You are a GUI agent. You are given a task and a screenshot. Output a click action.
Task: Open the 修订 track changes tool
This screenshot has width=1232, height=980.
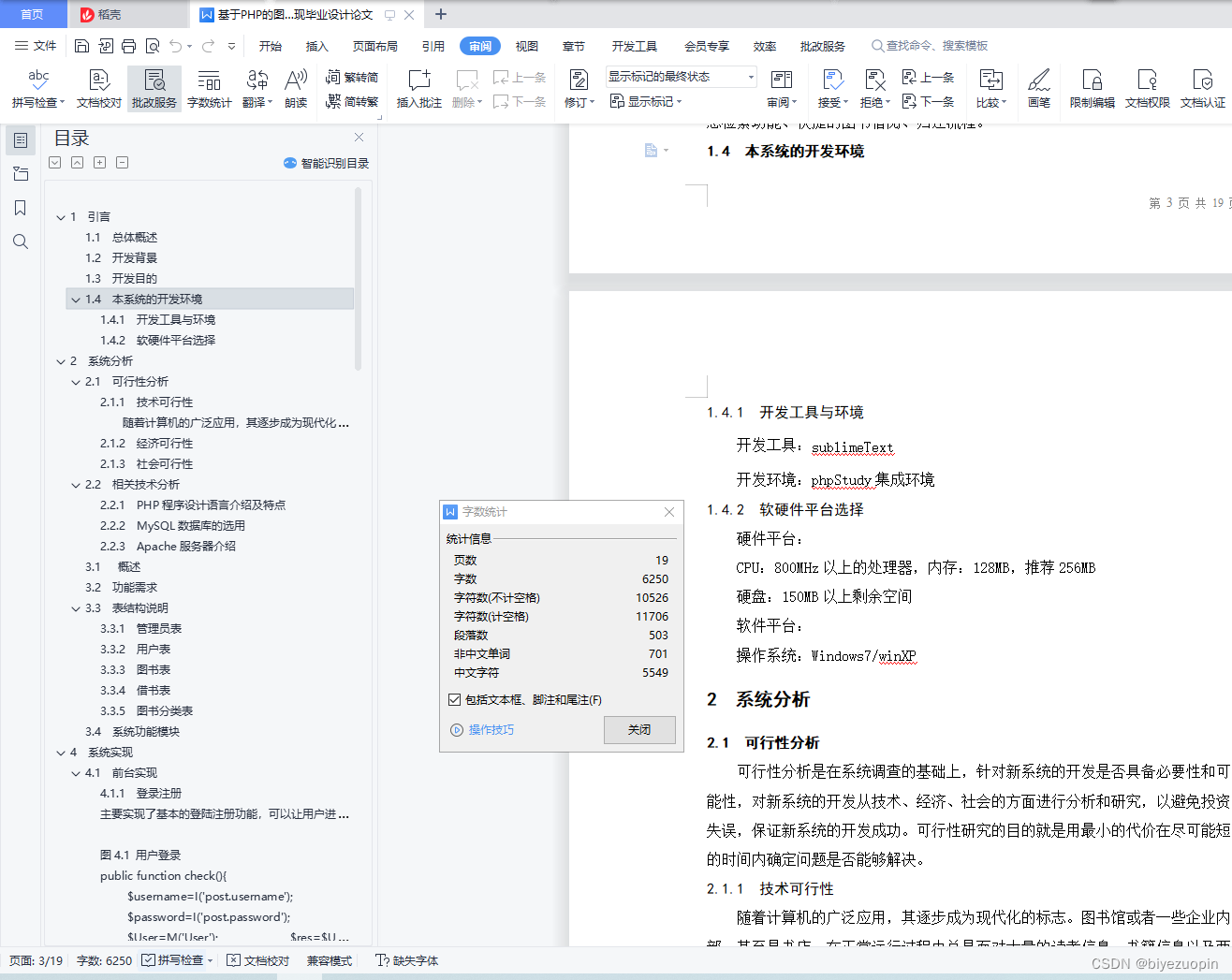tap(579, 89)
